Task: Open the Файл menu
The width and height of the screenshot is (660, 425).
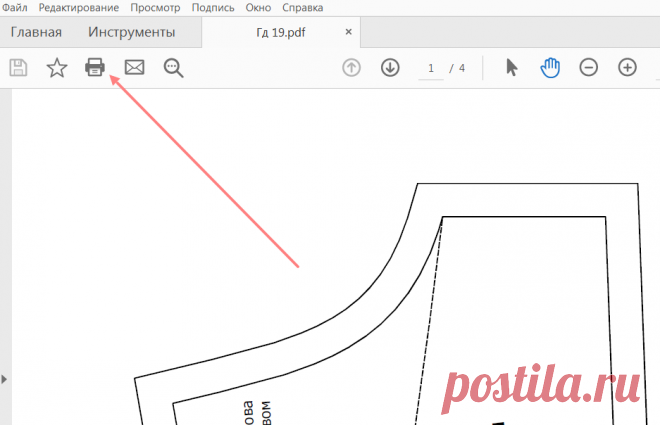Action: [x=15, y=7]
